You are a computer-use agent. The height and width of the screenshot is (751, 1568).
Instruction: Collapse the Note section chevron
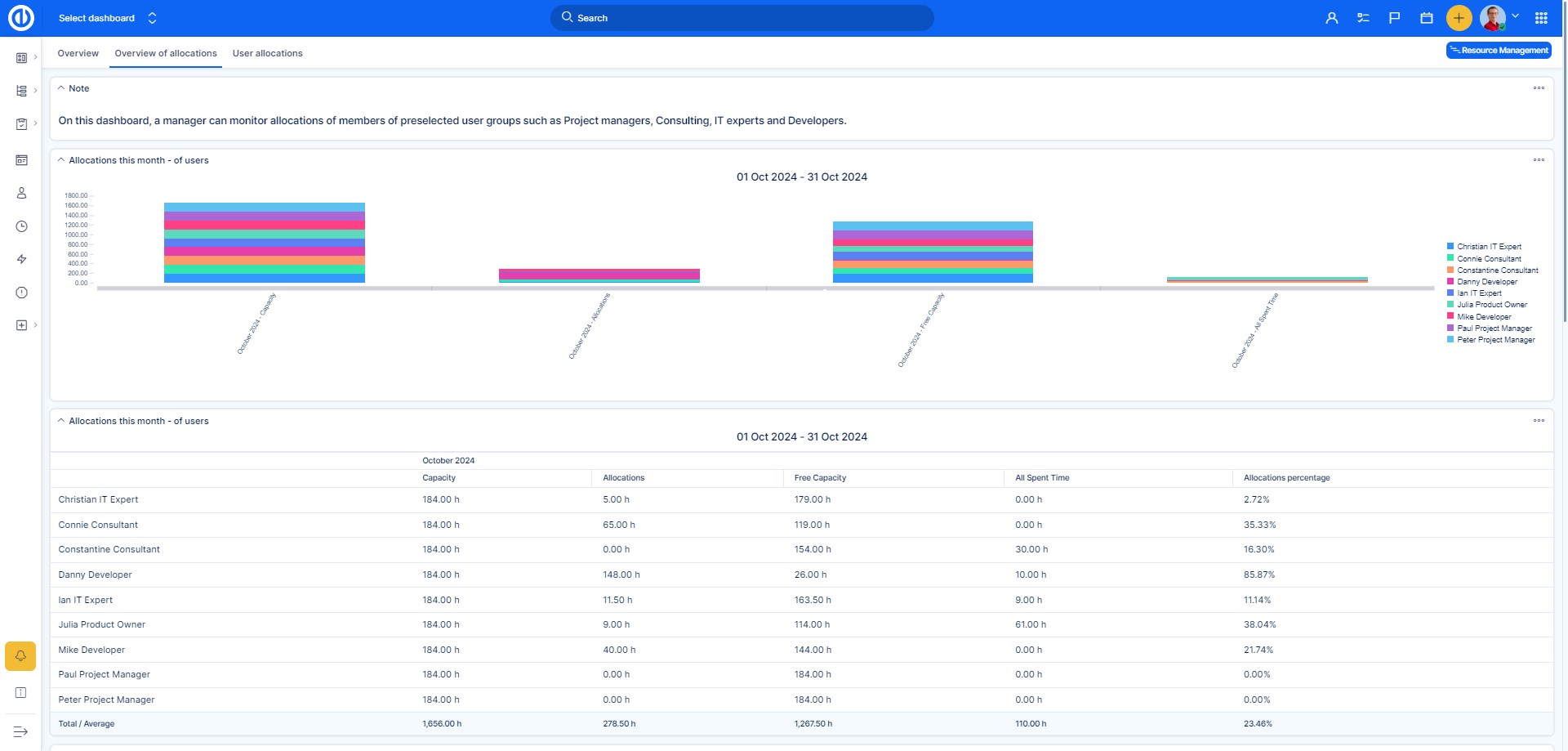click(x=61, y=88)
